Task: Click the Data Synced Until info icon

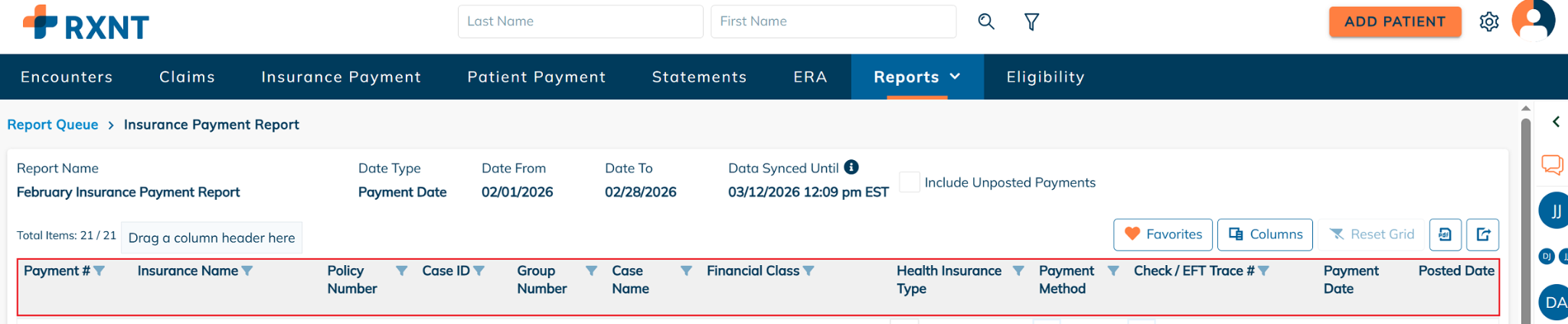Action: tap(851, 167)
